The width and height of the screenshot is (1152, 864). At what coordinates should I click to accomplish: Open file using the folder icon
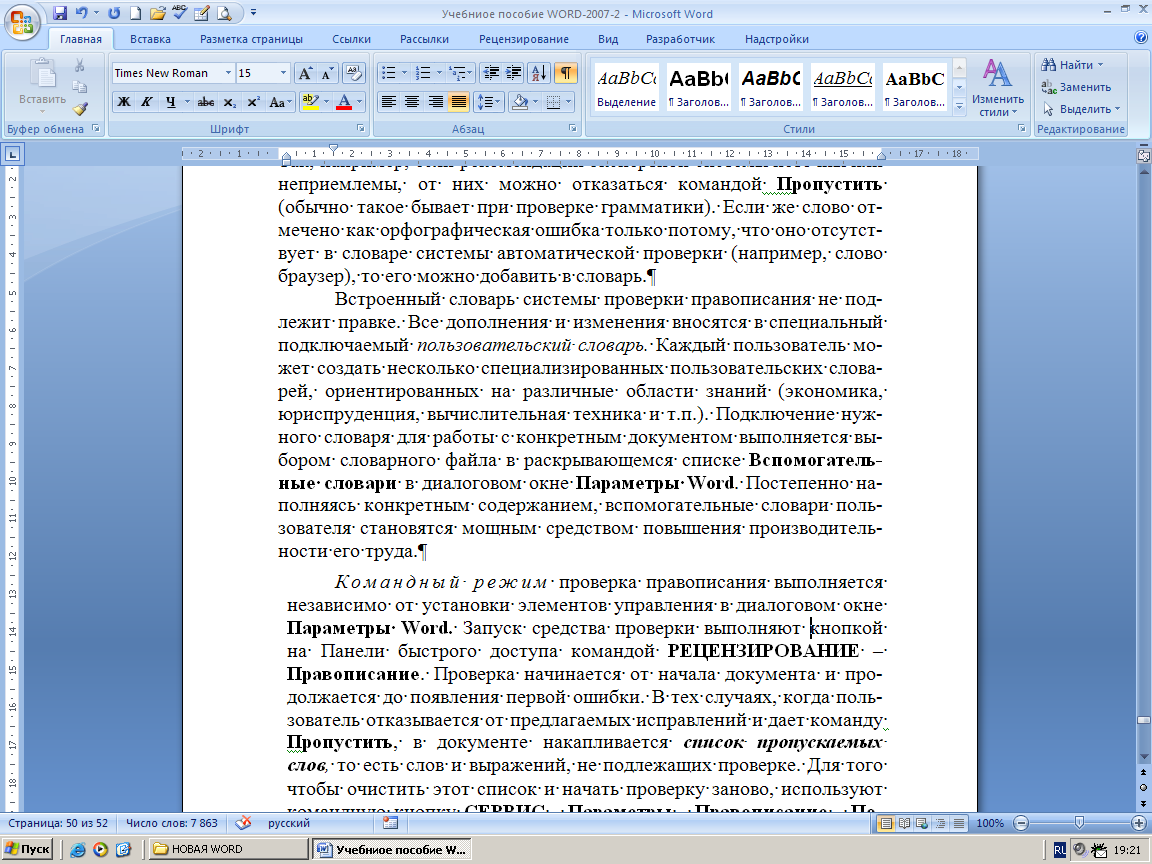tap(157, 13)
